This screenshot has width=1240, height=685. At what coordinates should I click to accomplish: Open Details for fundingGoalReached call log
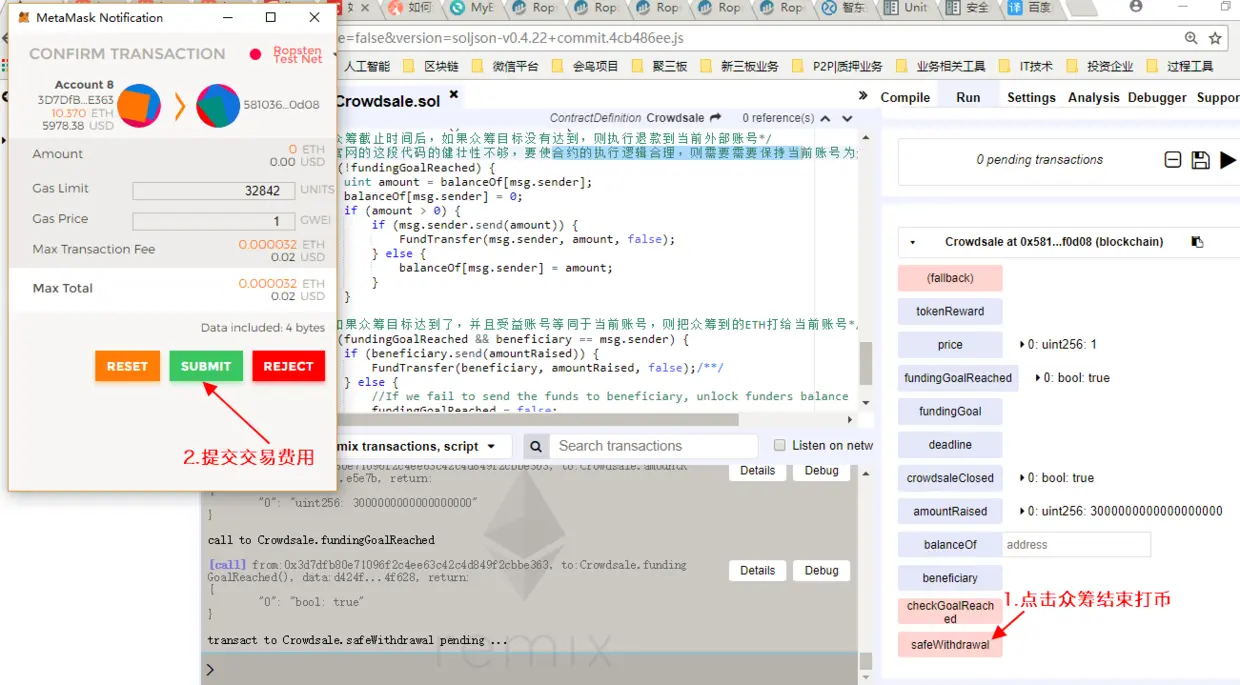tap(757, 570)
